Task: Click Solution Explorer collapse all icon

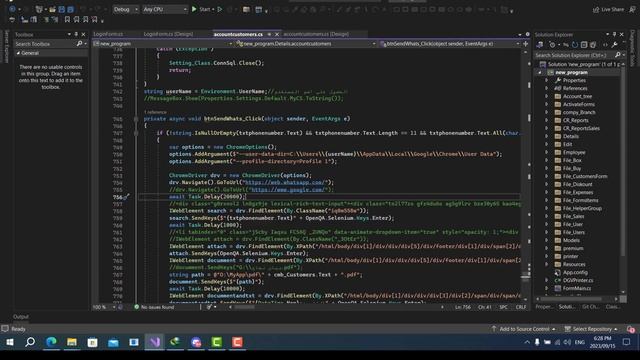Action: (x=584, y=44)
